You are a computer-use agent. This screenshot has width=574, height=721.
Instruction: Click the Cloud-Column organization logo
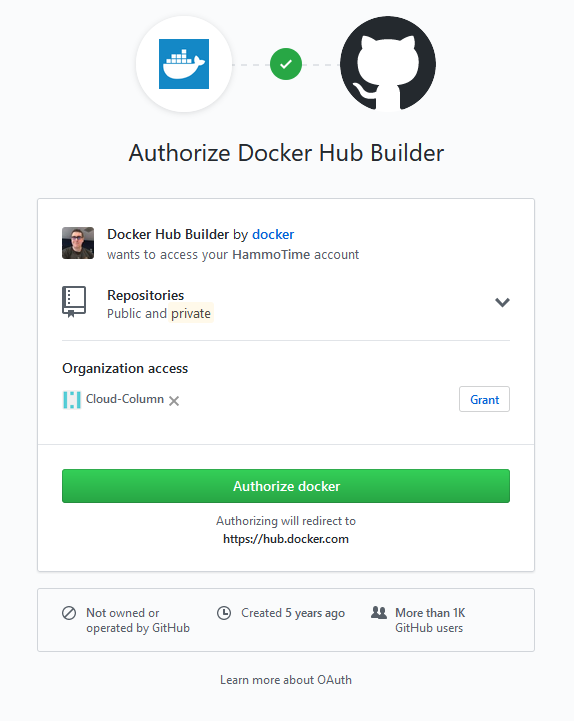click(x=72, y=400)
